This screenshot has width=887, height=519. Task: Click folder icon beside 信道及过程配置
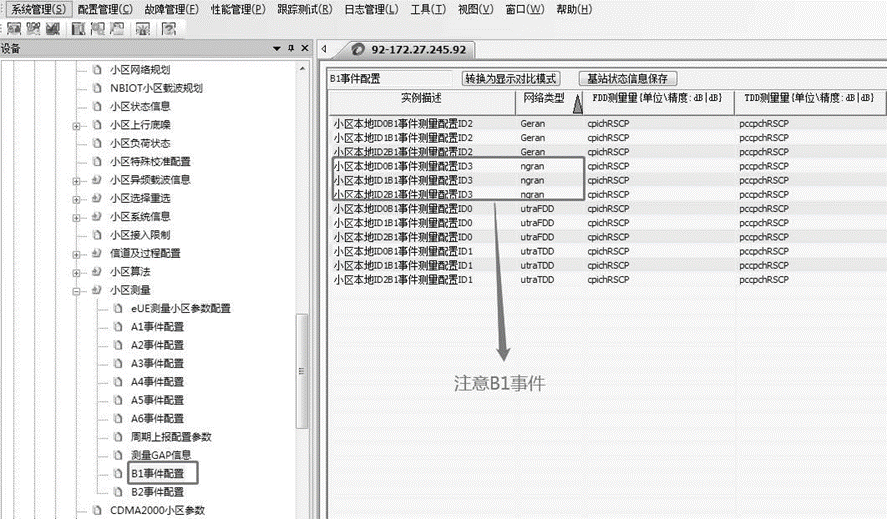(x=97, y=253)
